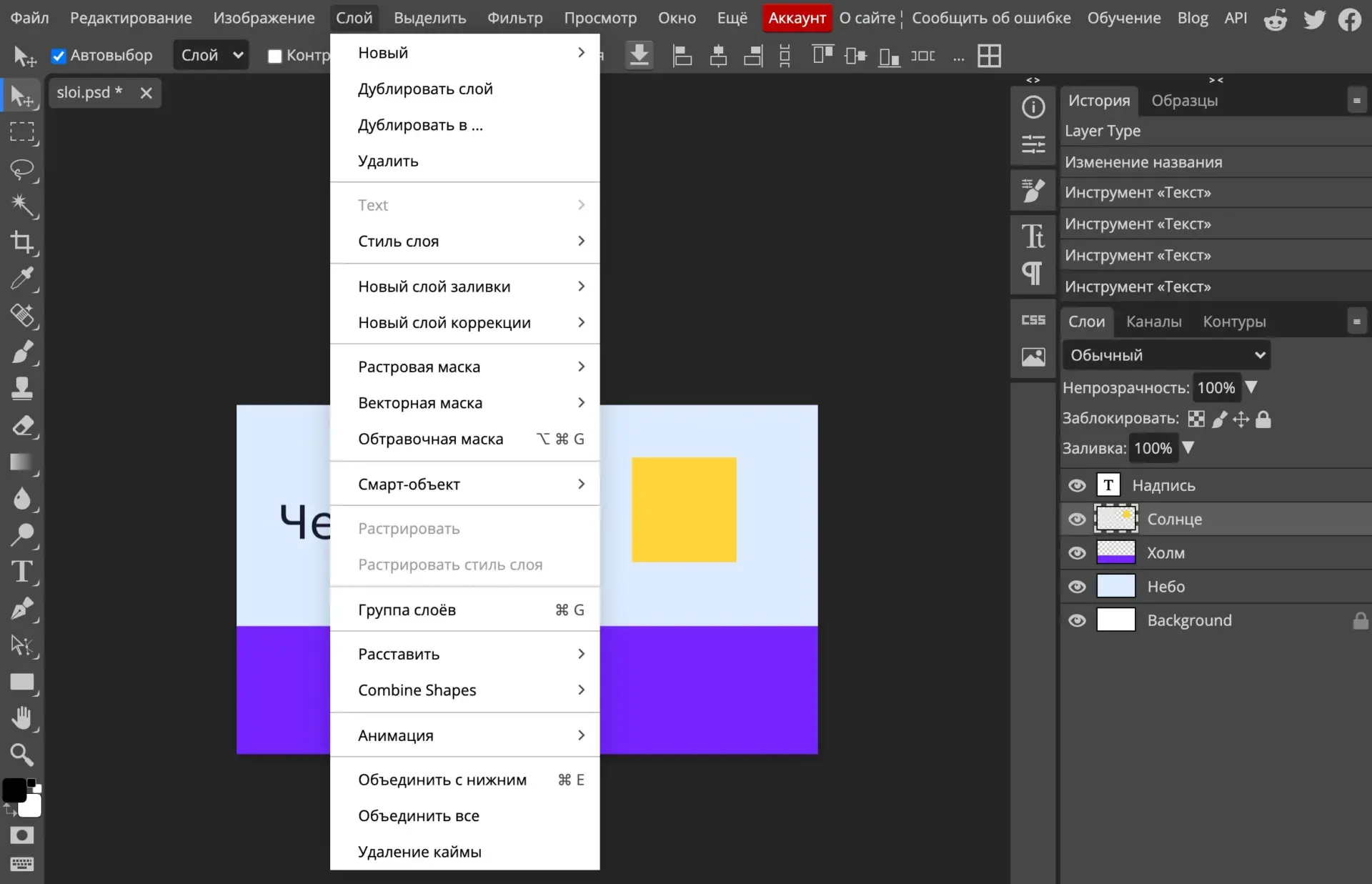The width and height of the screenshot is (1372, 884).
Task: Open the Слой autoselect dropdown
Action: 211,55
